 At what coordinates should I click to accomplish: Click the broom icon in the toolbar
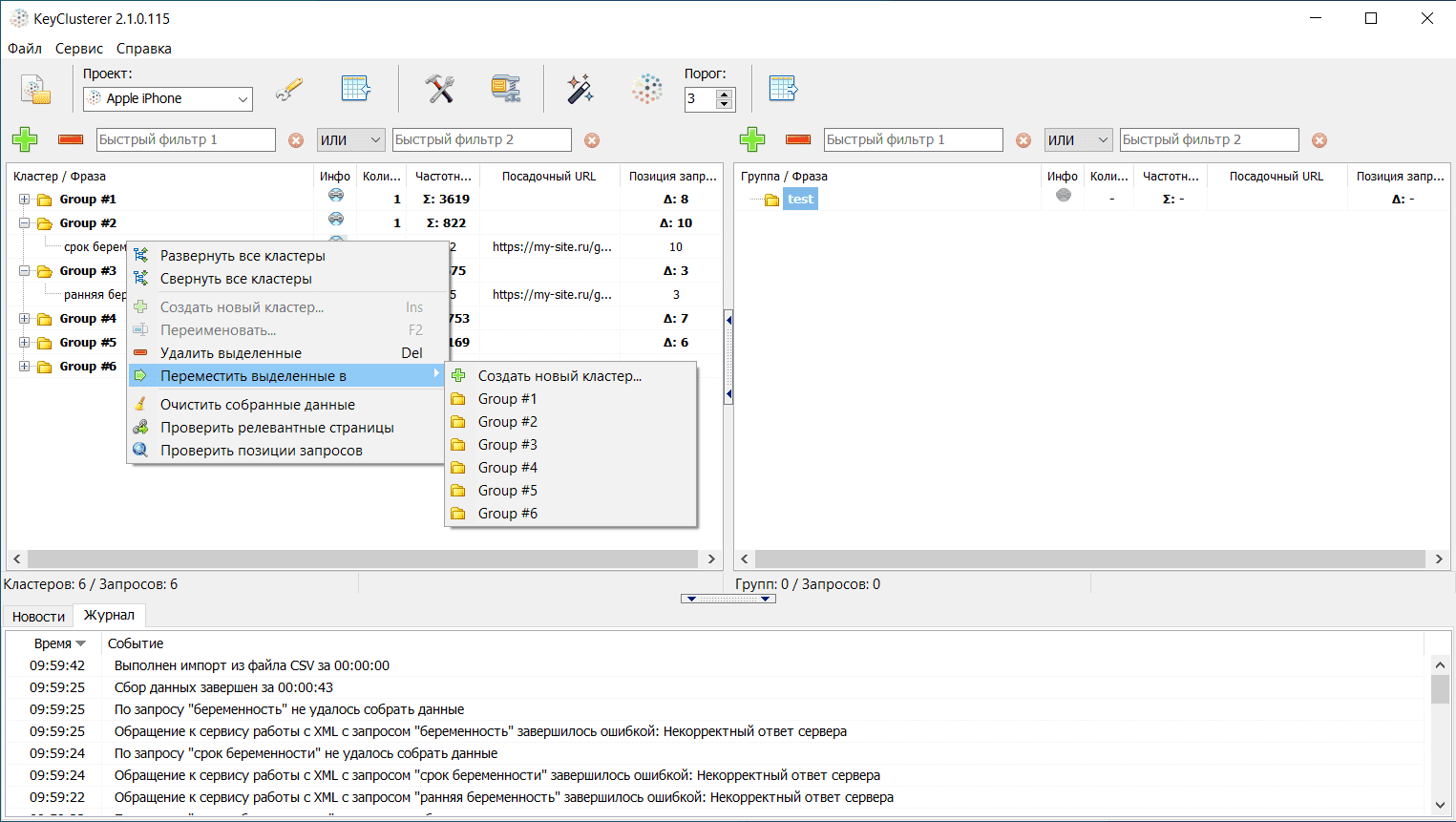(289, 89)
